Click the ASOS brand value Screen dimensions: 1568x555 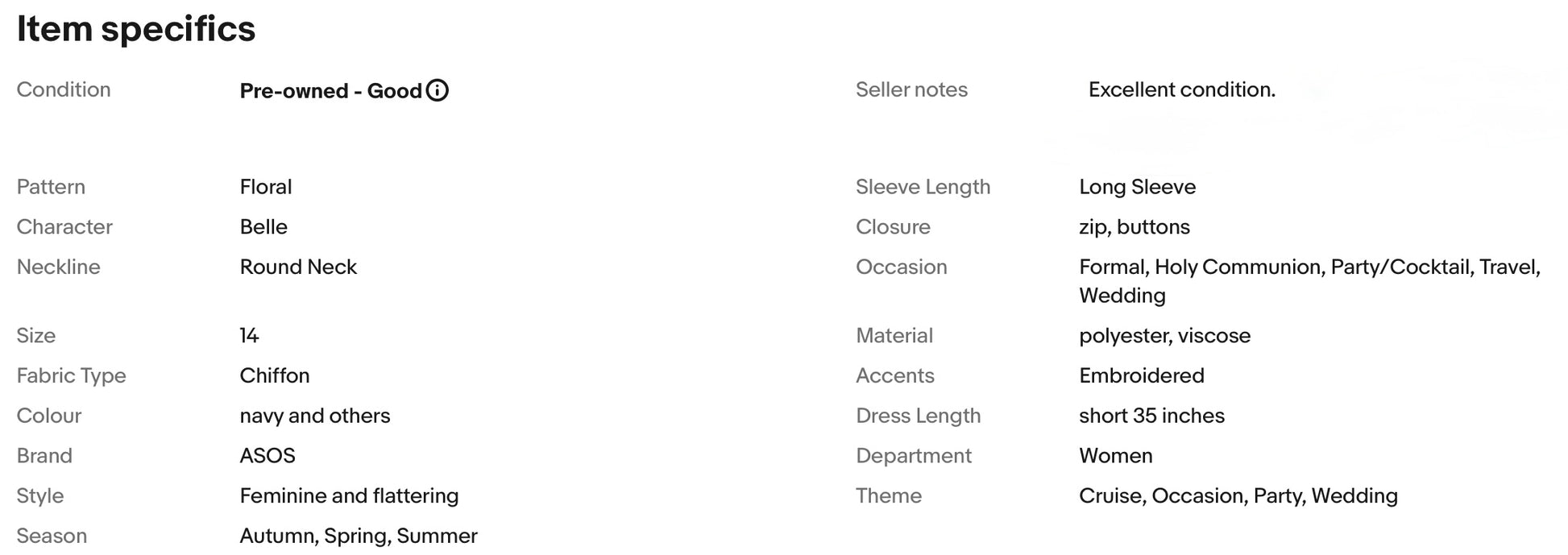point(268,456)
